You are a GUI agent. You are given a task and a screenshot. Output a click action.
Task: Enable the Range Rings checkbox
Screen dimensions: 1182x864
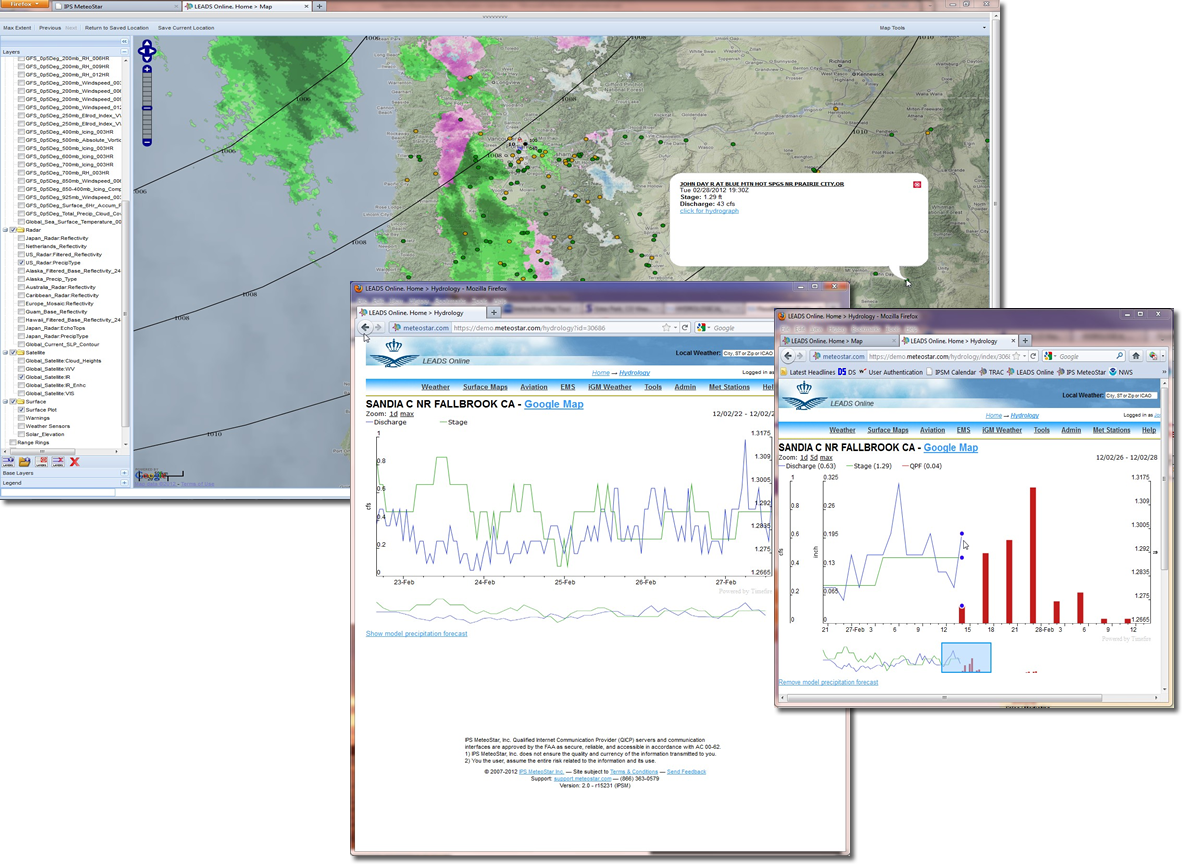coord(13,443)
